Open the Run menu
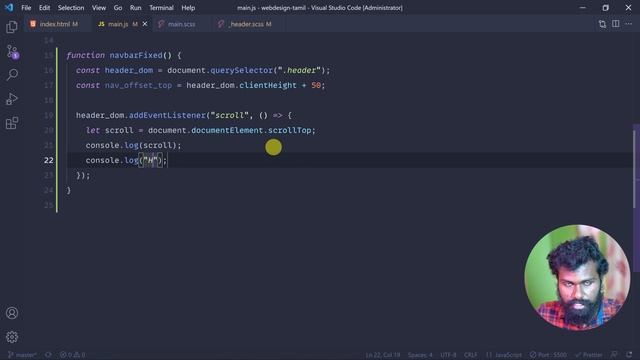This screenshot has width=640, height=360. (x=136, y=8)
